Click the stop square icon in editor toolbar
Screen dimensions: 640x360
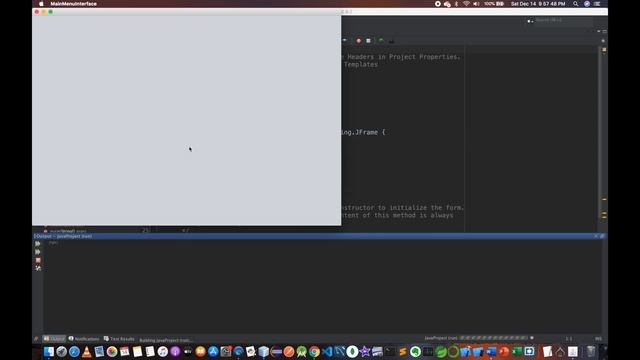368,41
